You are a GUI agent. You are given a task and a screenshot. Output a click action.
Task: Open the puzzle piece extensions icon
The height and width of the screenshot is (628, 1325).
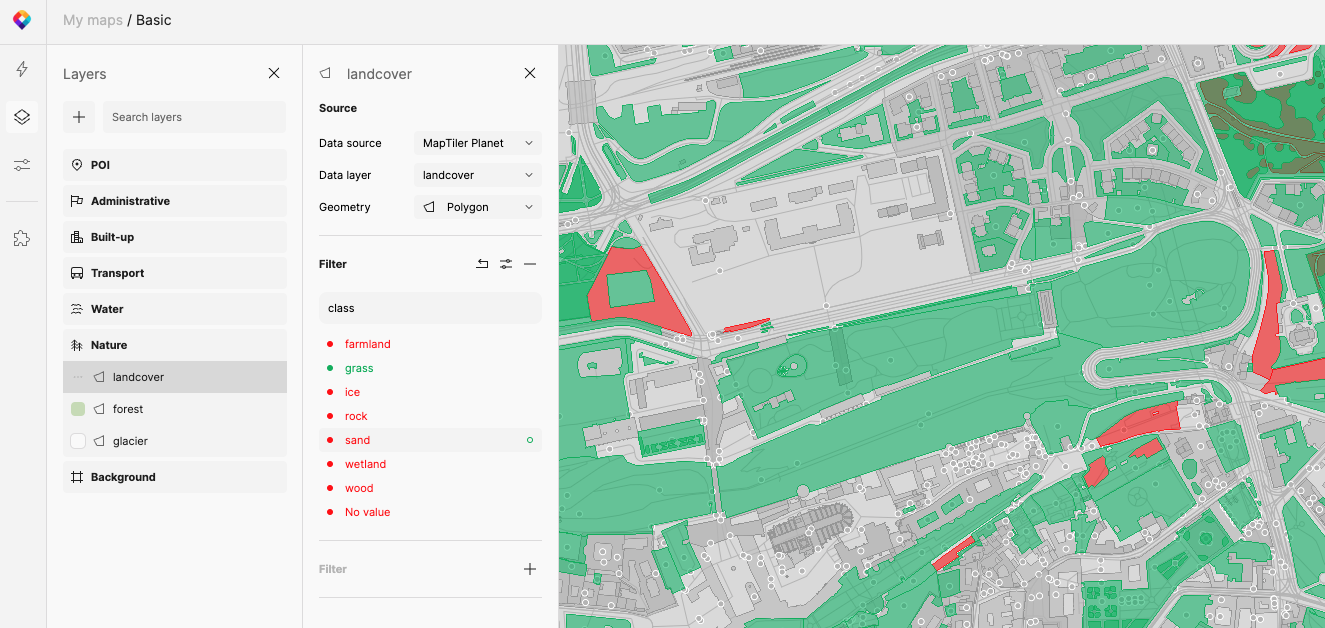[22, 238]
